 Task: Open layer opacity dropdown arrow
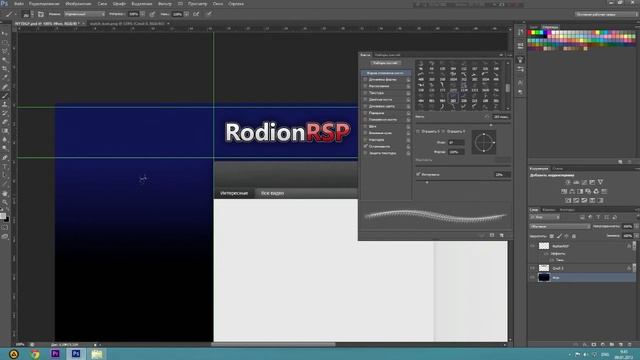[x=636, y=226]
